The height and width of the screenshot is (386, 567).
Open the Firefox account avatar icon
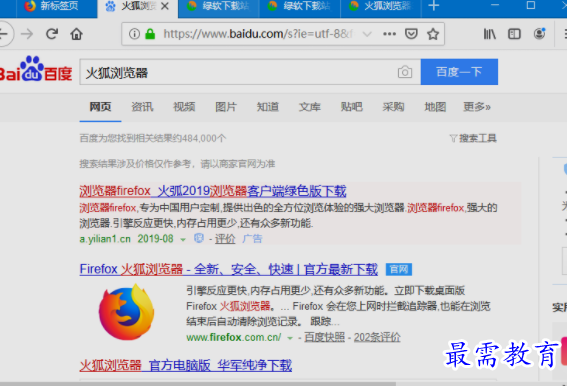pyautogui.click(x=539, y=34)
